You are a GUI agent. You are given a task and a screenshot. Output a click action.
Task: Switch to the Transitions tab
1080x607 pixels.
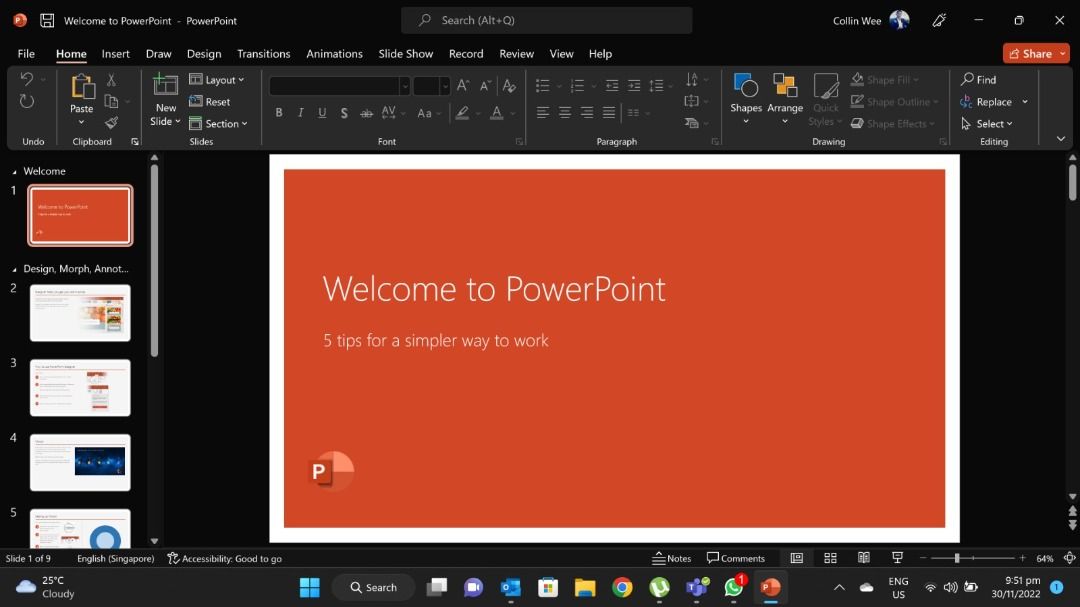(264, 54)
